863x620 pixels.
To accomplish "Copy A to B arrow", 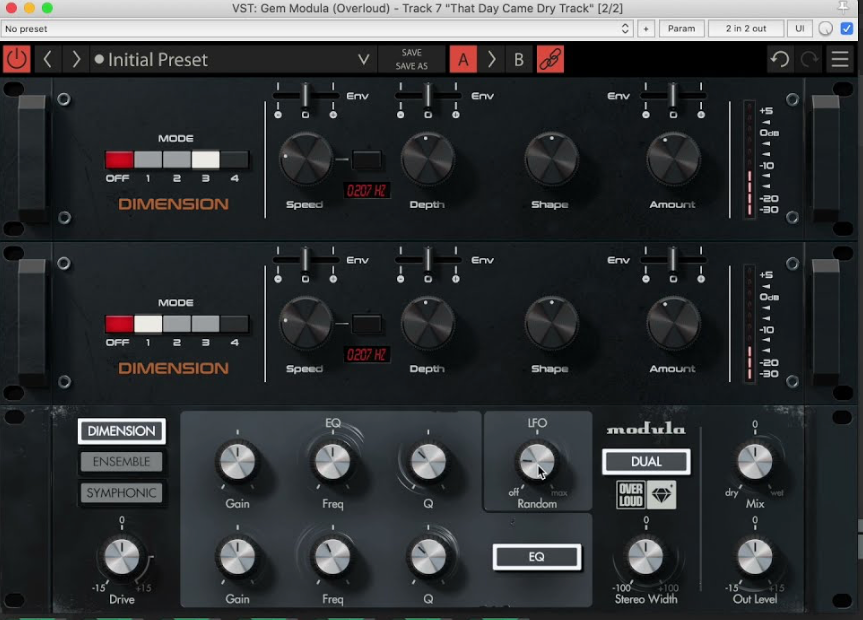I will 491,59.
